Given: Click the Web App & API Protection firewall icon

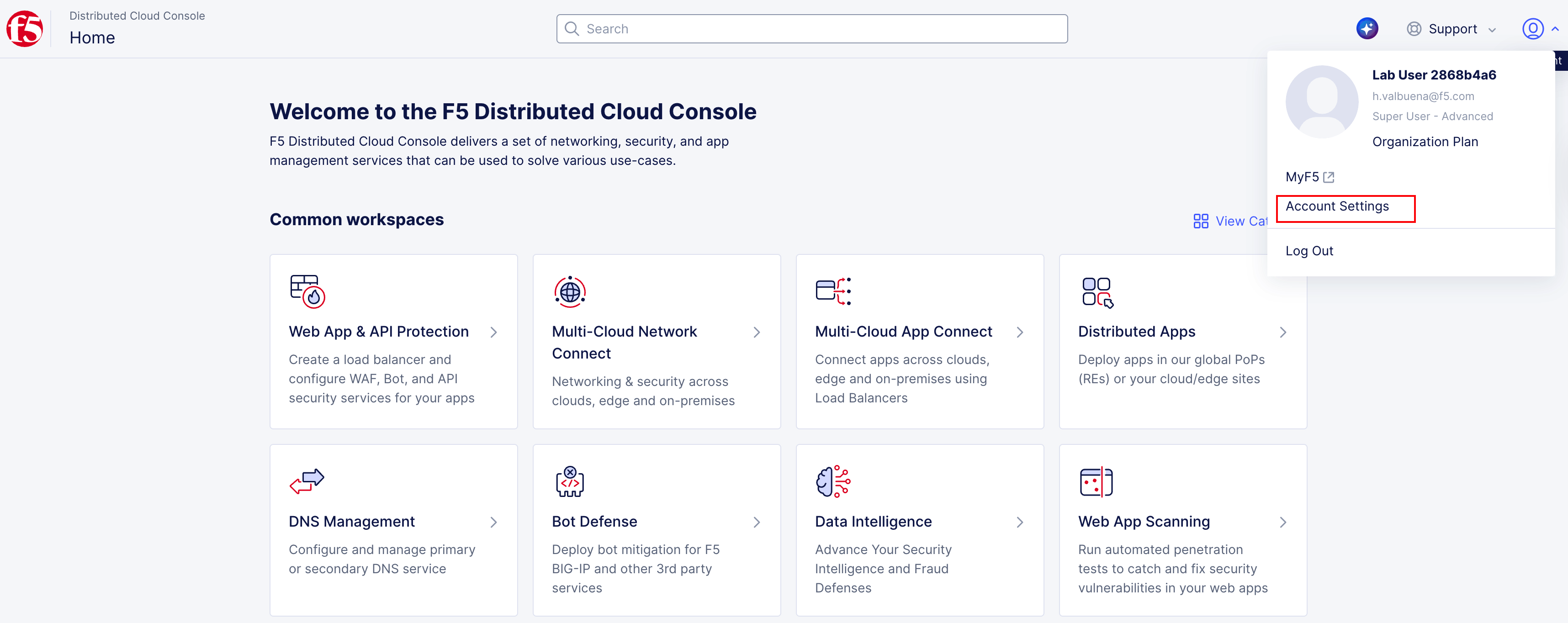Looking at the screenshot, I should (307, 291).
